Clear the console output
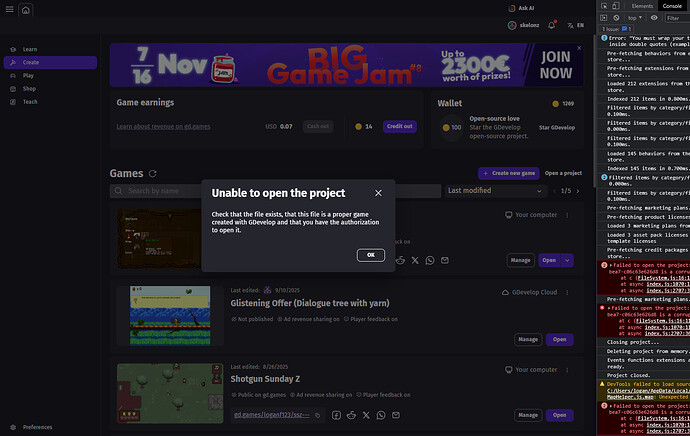The height and width of the screenshot is (436, 690). tap(616, 18)
